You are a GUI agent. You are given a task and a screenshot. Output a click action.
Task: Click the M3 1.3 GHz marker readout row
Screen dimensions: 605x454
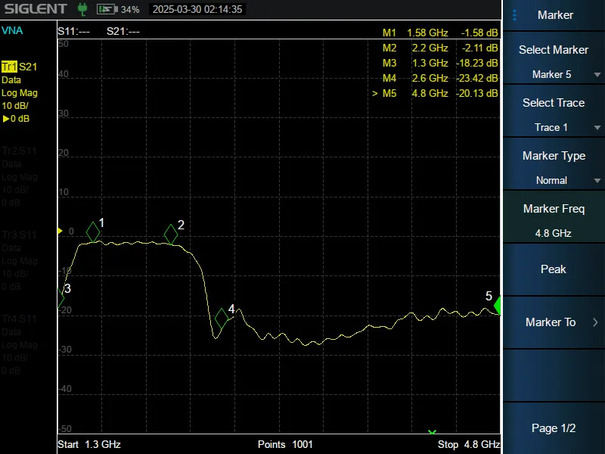pyautogui.click(x=440, y=63)
